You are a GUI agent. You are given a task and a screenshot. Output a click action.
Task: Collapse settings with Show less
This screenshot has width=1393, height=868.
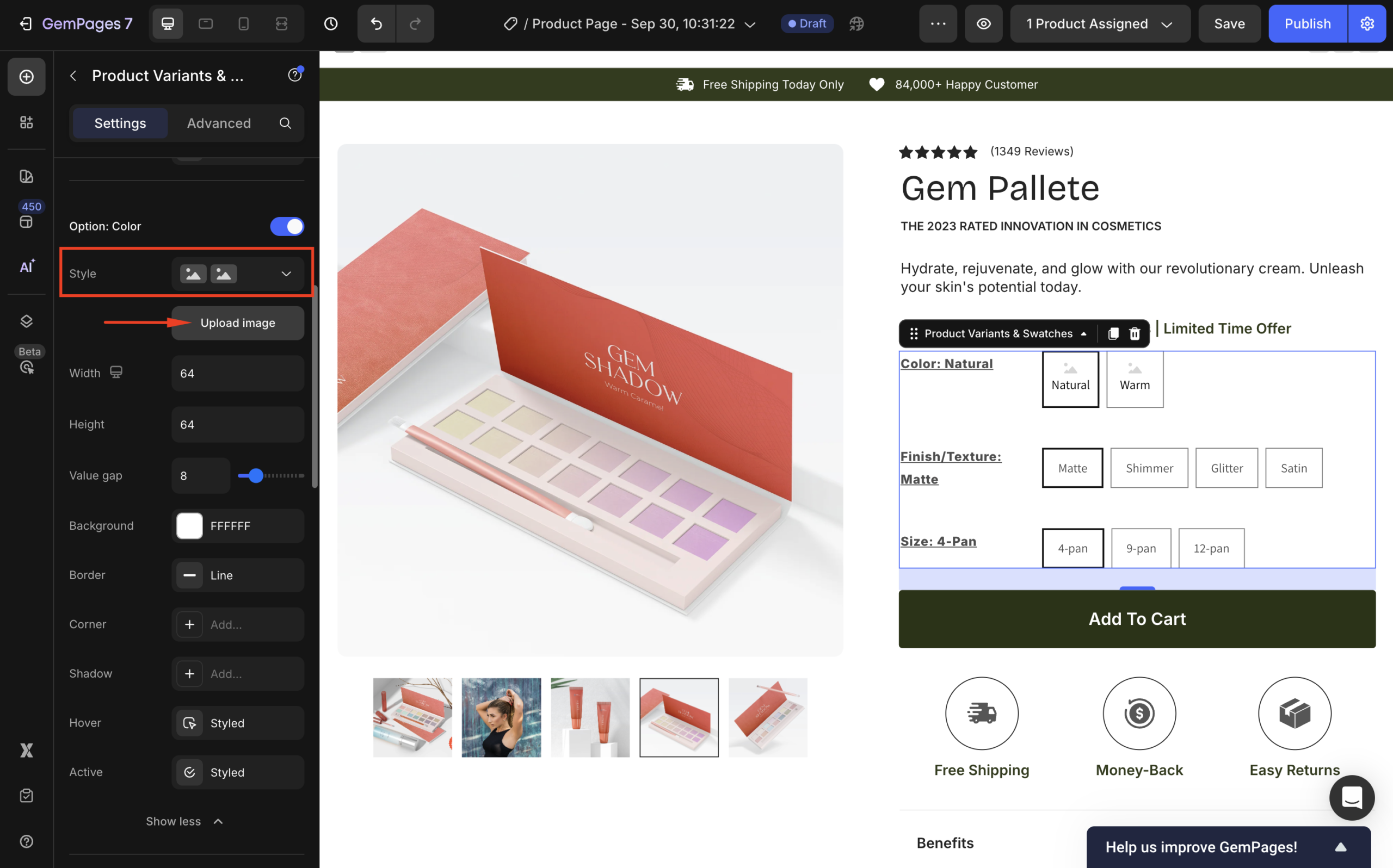[x=184, y=821]
